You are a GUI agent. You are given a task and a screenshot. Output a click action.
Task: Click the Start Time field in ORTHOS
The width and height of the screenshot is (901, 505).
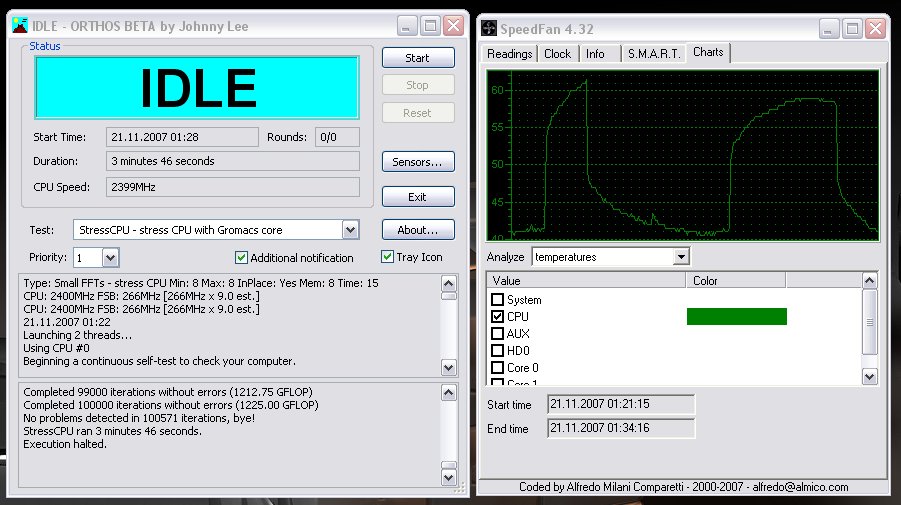(x=182, y=137)
